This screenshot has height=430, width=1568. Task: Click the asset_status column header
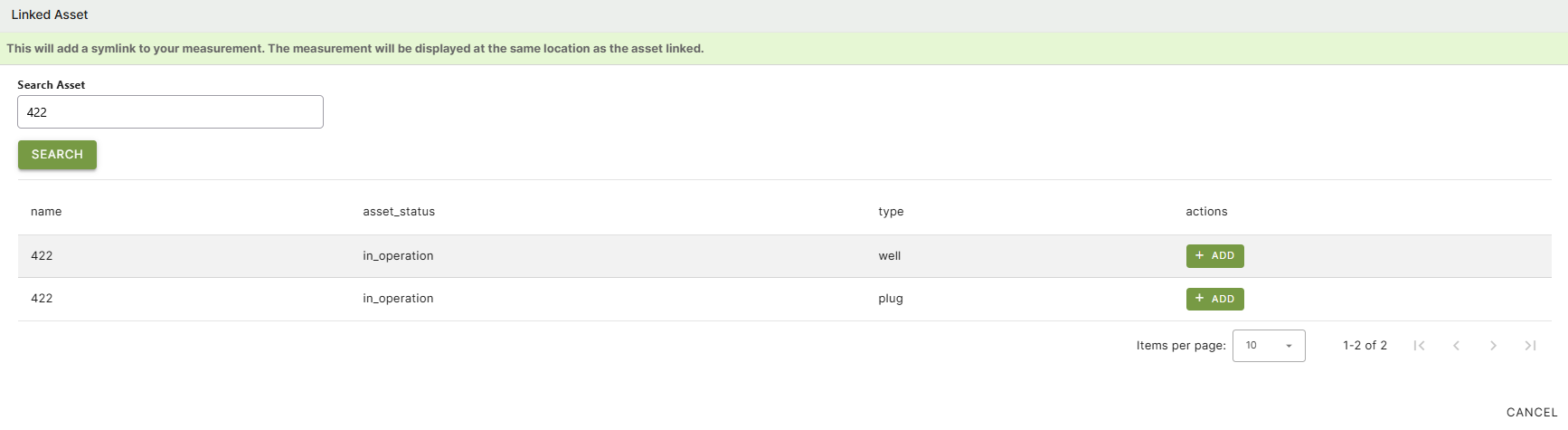[x=399, y=212]
